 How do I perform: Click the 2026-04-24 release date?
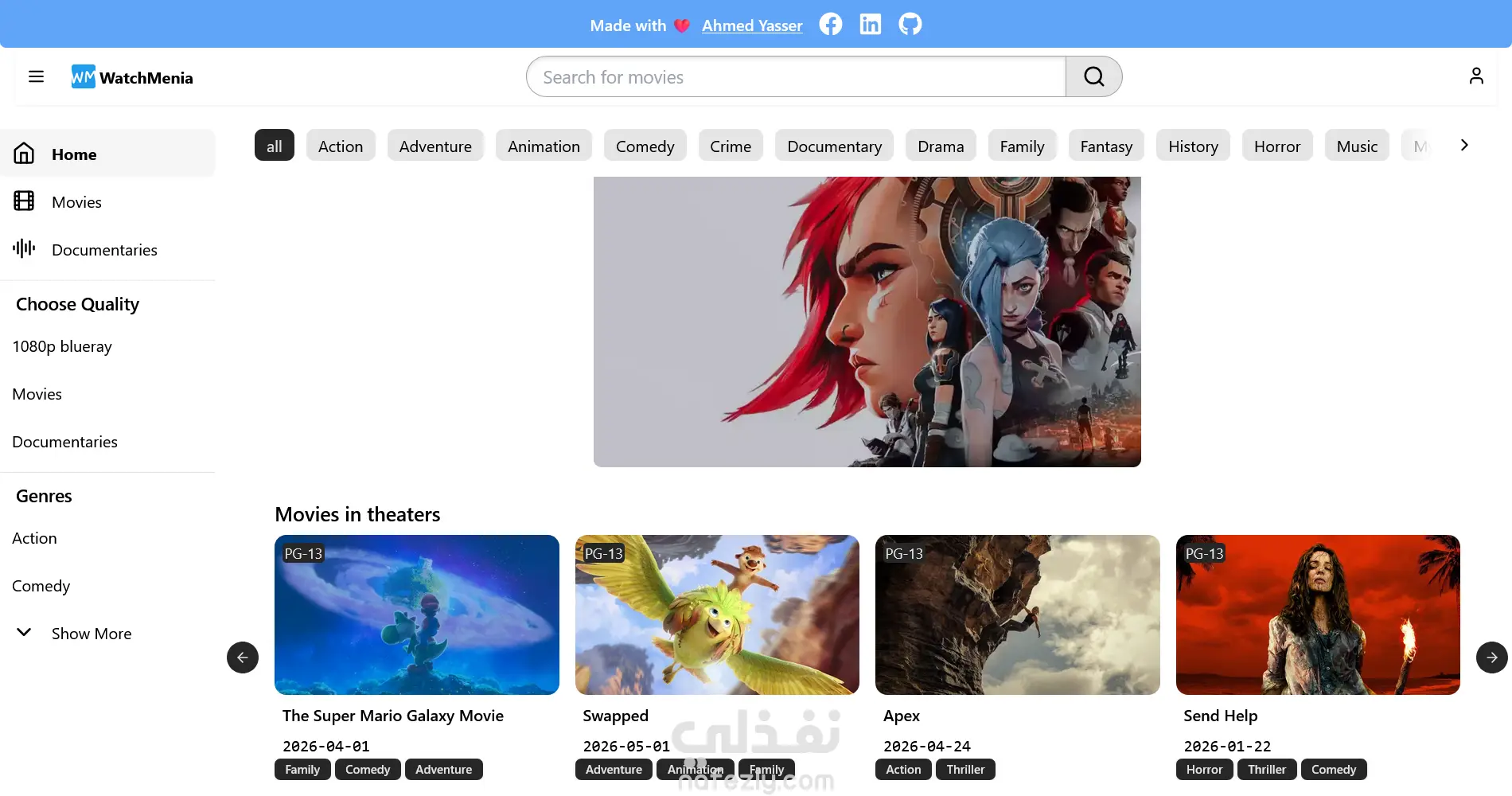coord(927,746)
